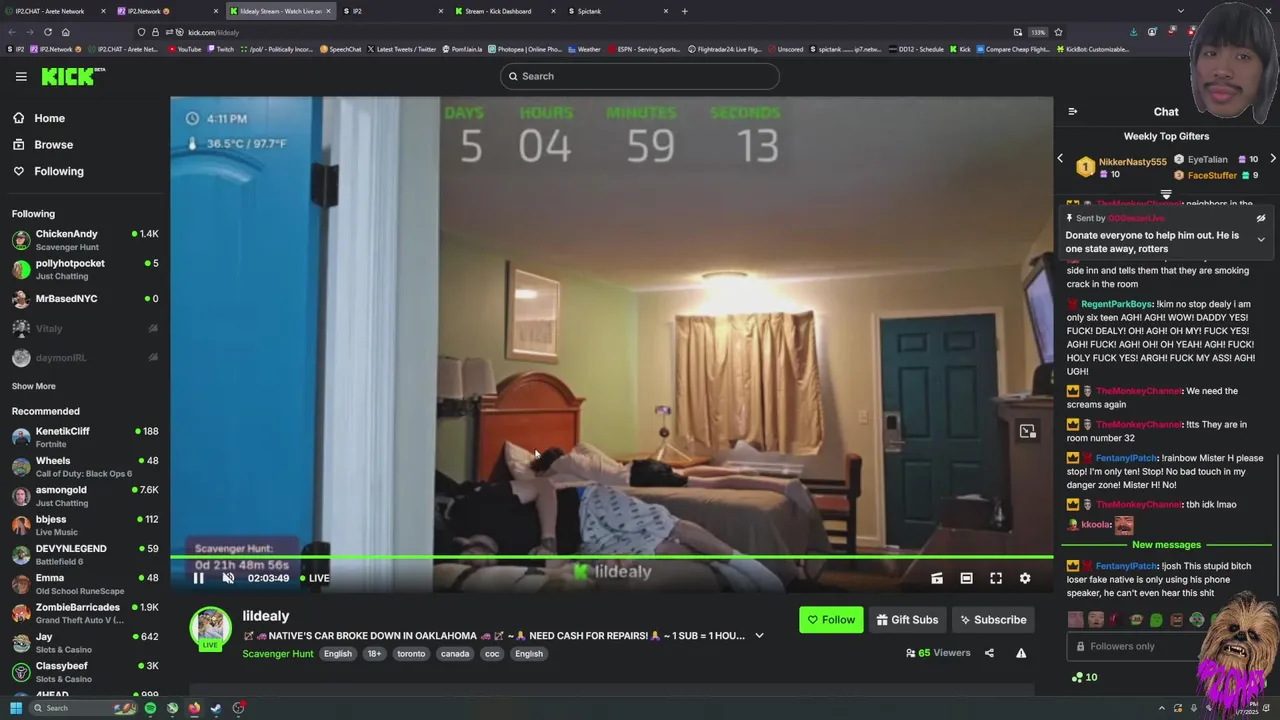
Task: Go to browser home page
Action: (x=66, y=32)
